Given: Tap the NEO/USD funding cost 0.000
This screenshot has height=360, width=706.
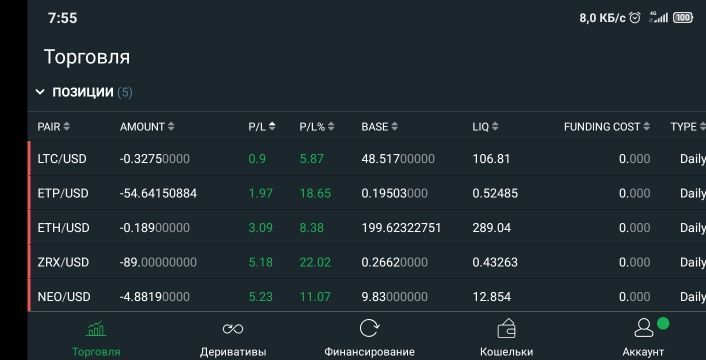Looking at the screenshot, I should pyautogui.click(x=634, y=297).
